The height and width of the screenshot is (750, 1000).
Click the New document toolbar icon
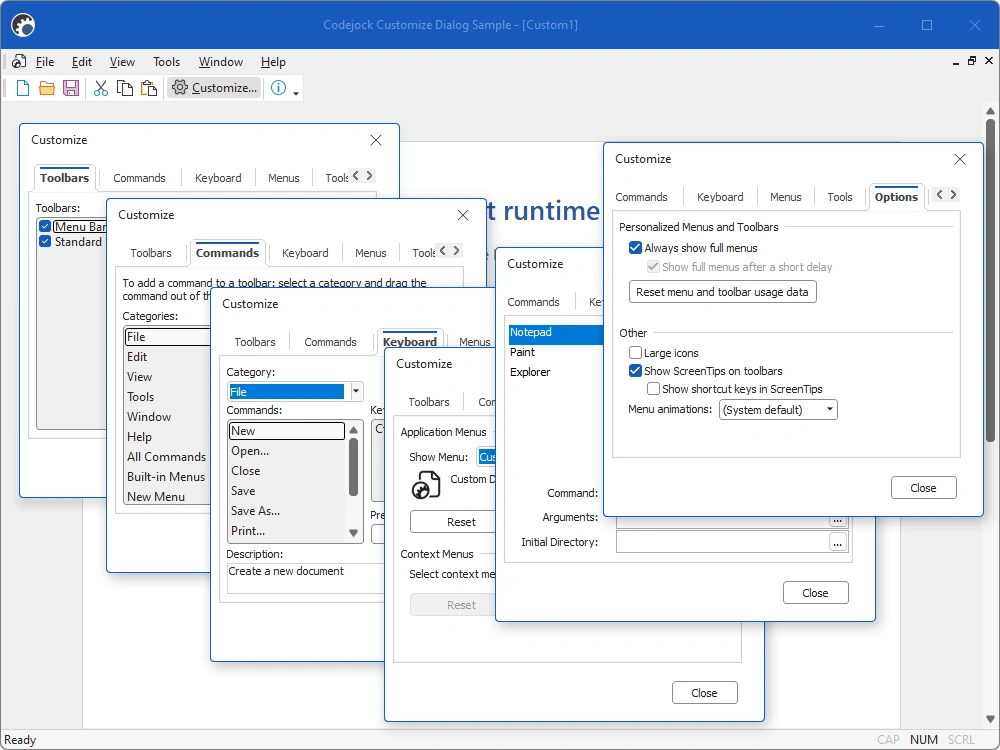(22, 88)
